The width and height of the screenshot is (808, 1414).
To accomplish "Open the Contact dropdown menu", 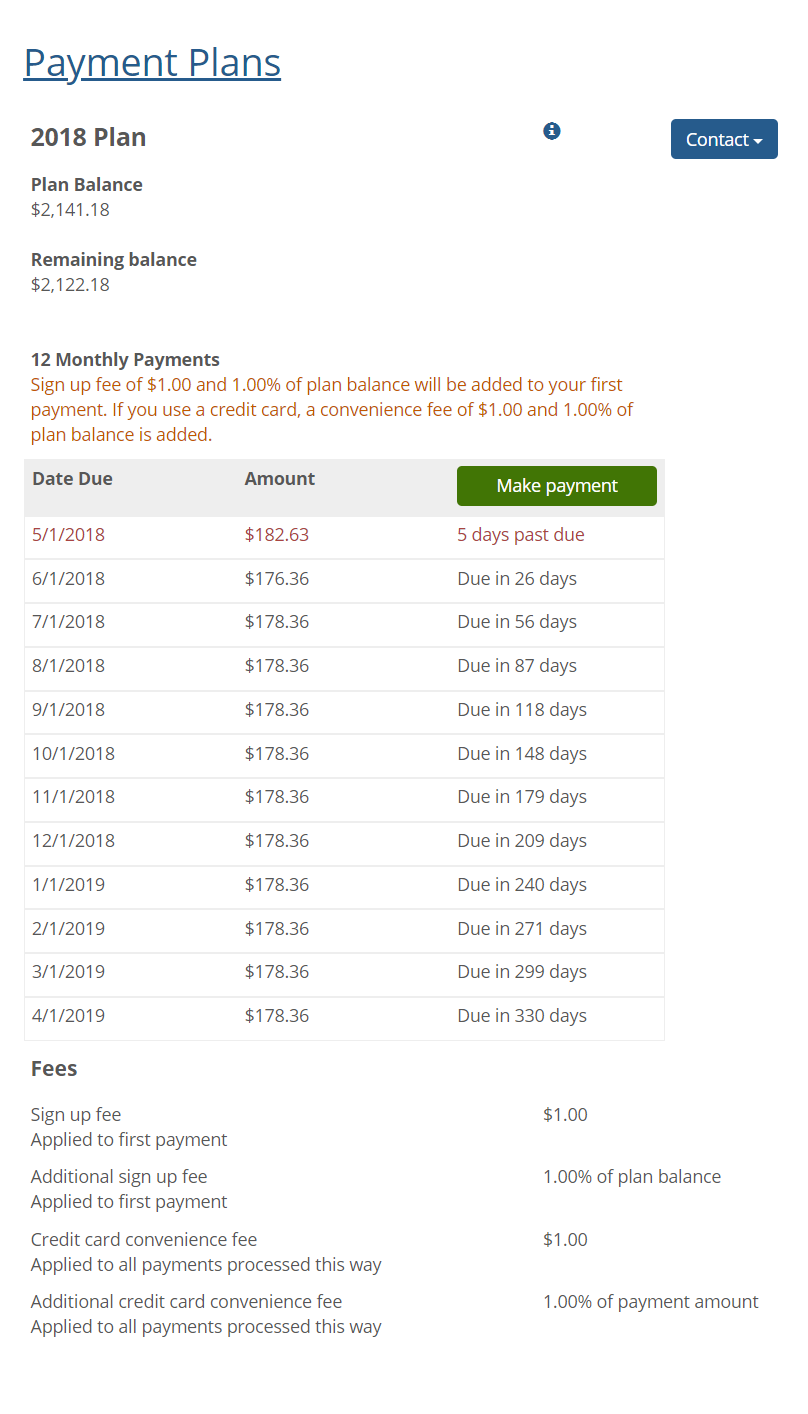I will click(723, 139).
